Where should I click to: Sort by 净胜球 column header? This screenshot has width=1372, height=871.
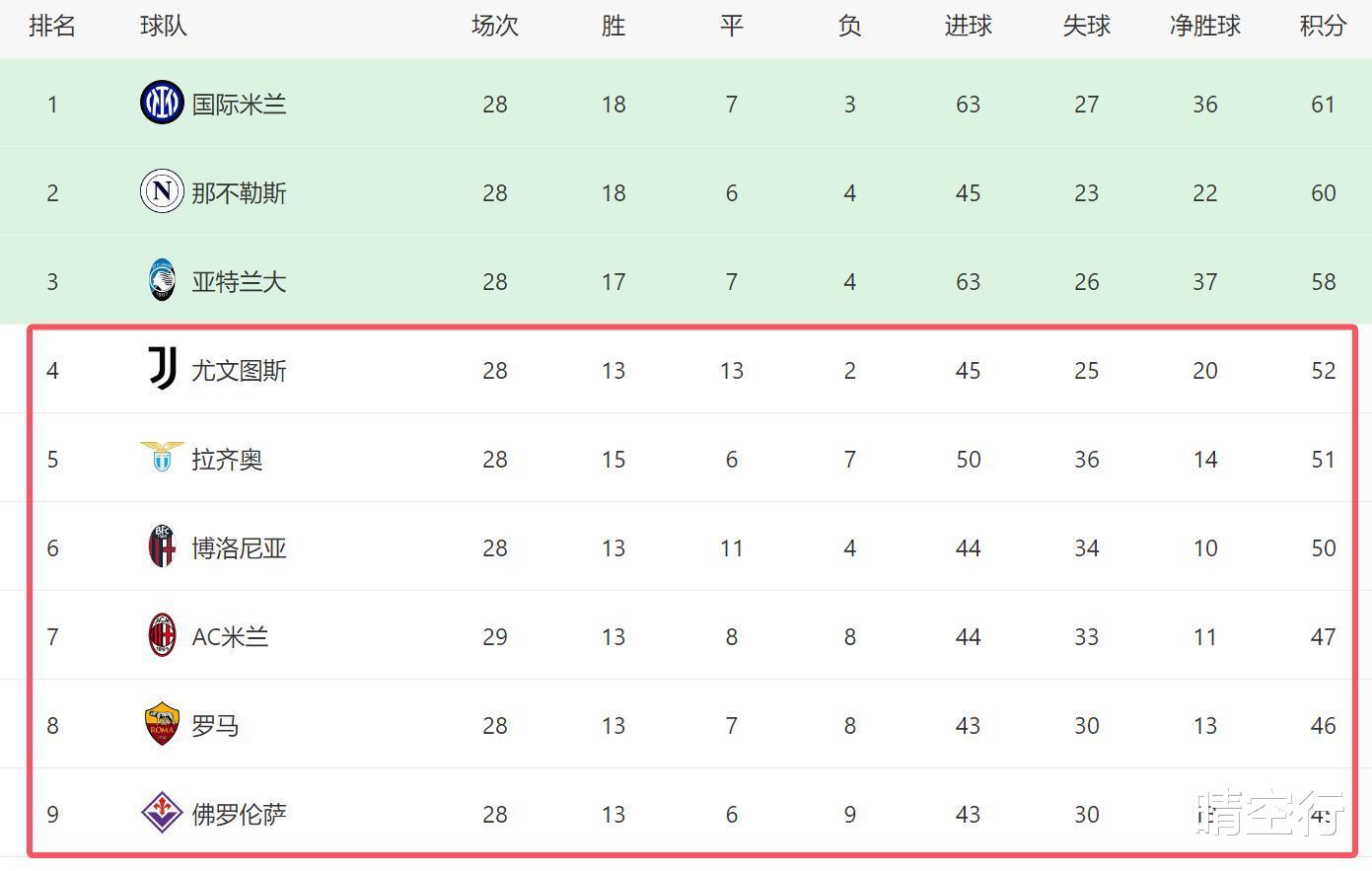coord(1204,27)
